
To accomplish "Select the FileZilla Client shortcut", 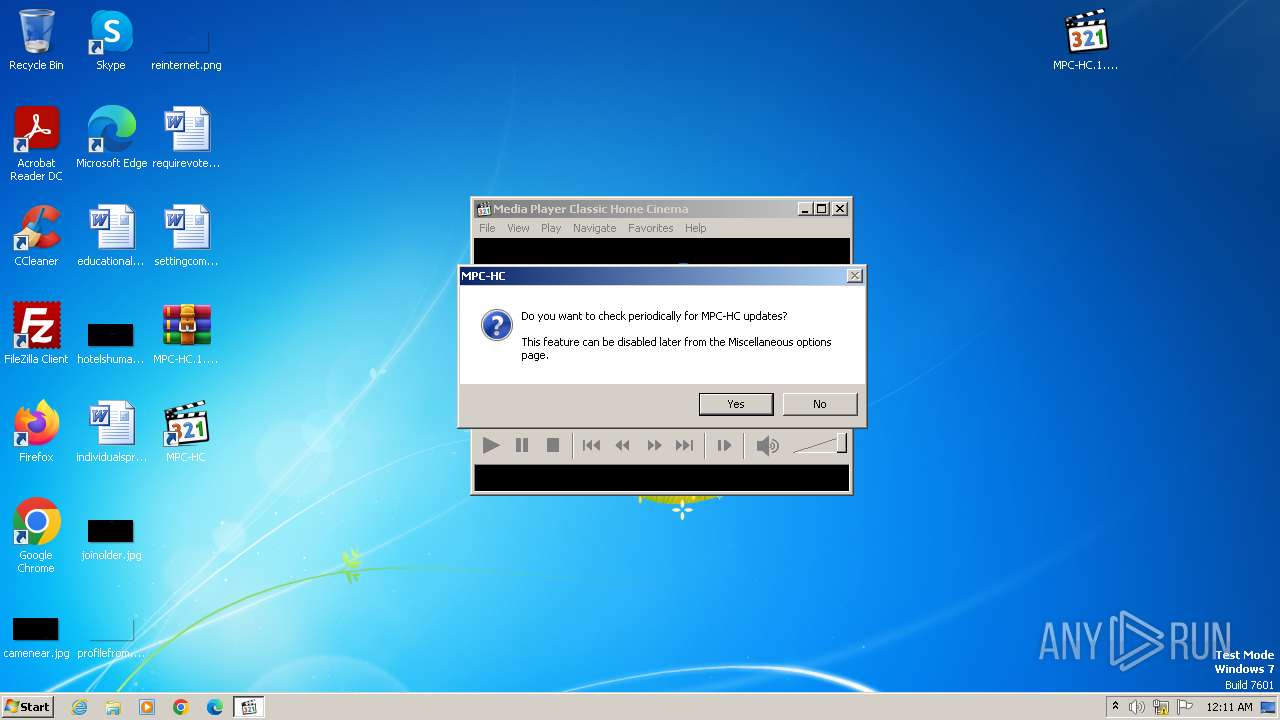I will point(36,334).
